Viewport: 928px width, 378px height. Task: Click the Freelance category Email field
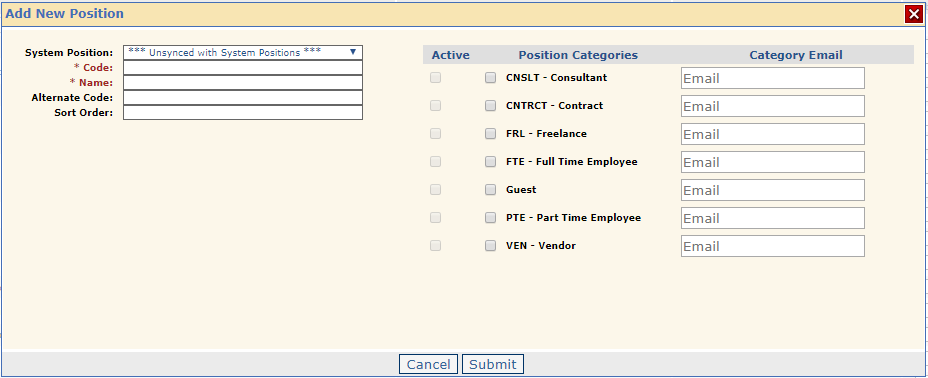(772, 134)
